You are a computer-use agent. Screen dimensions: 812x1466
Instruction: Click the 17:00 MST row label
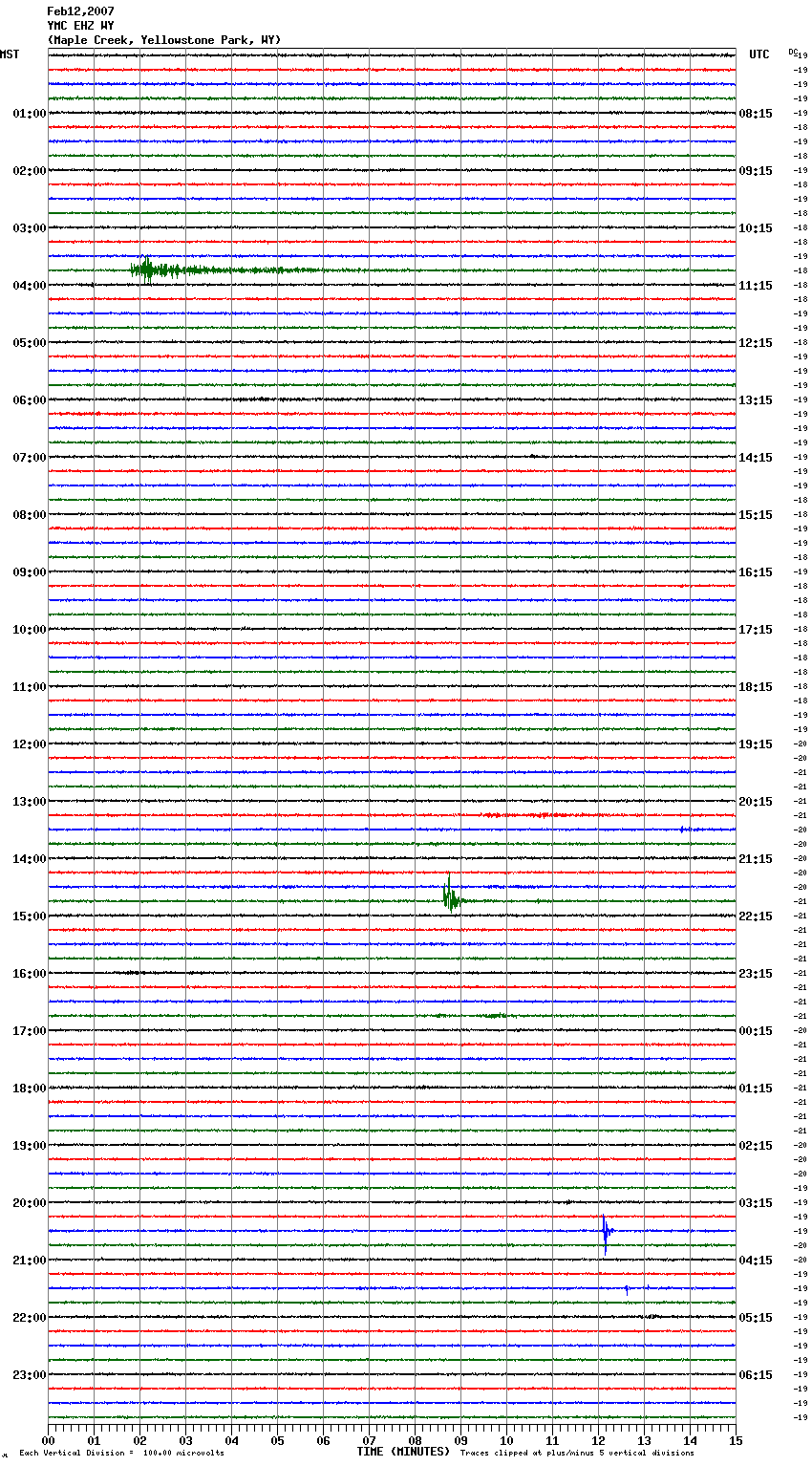pyautogui.click(x=30, y=1031)
